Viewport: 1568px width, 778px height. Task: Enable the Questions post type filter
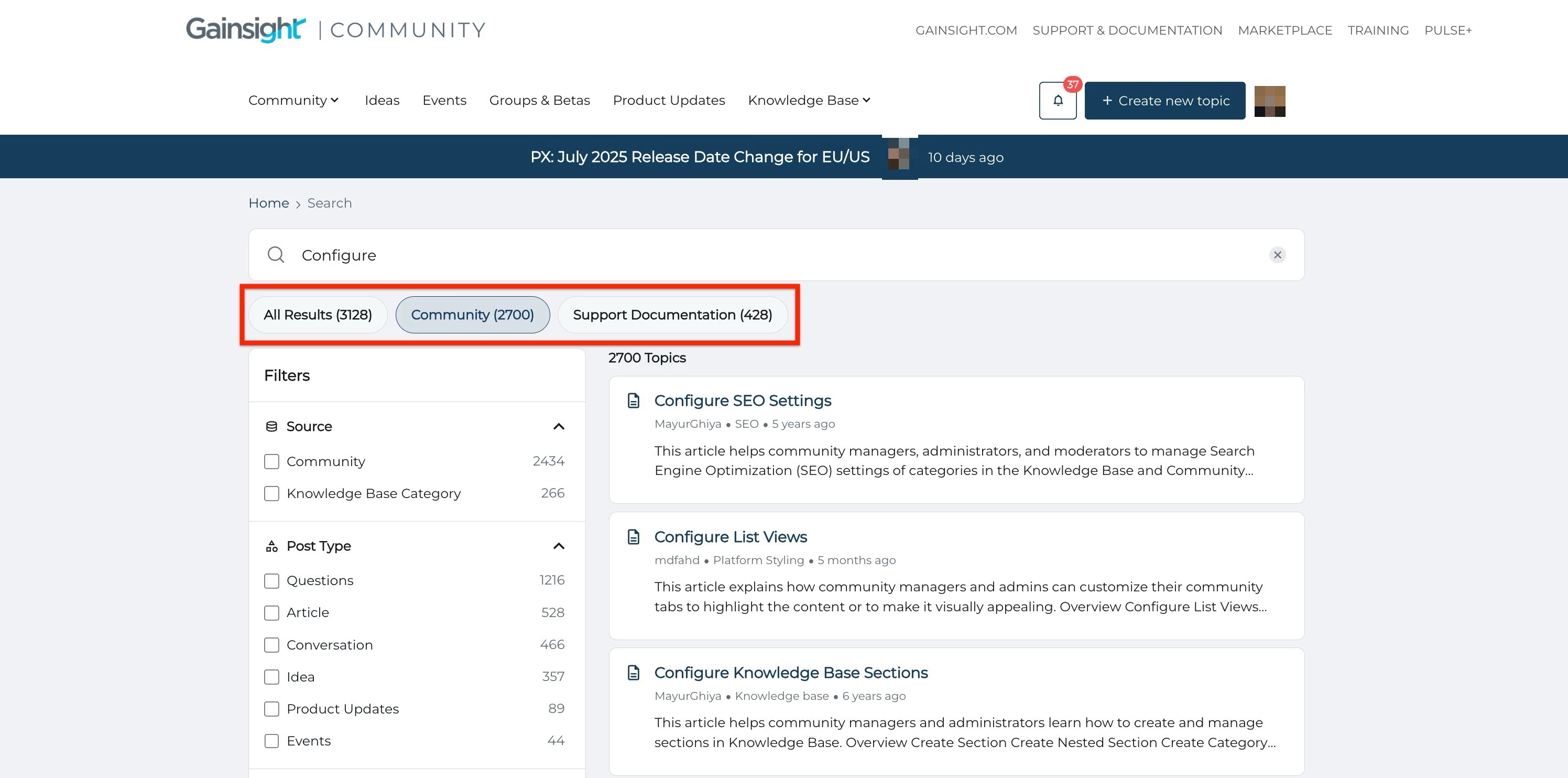[271, 581]
